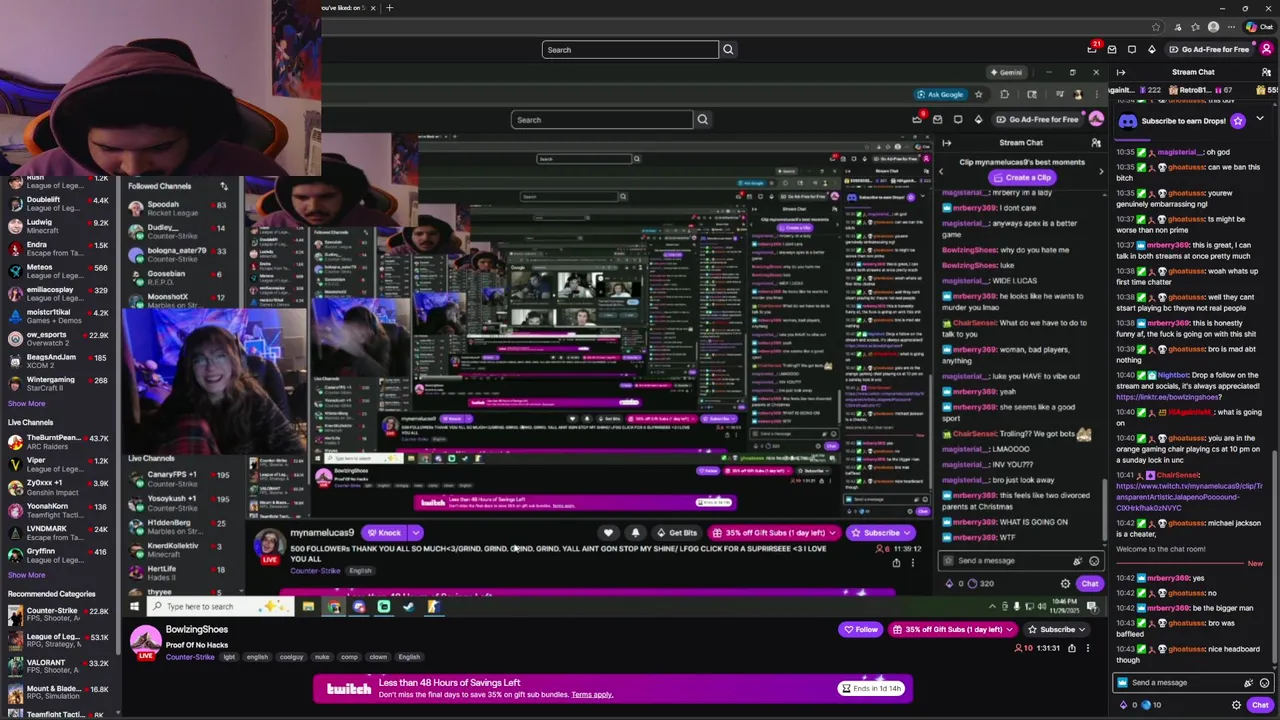Open the Whispers icon in outer Twitch header
Screen dimensions: 1280x720
pos(1131,49)
